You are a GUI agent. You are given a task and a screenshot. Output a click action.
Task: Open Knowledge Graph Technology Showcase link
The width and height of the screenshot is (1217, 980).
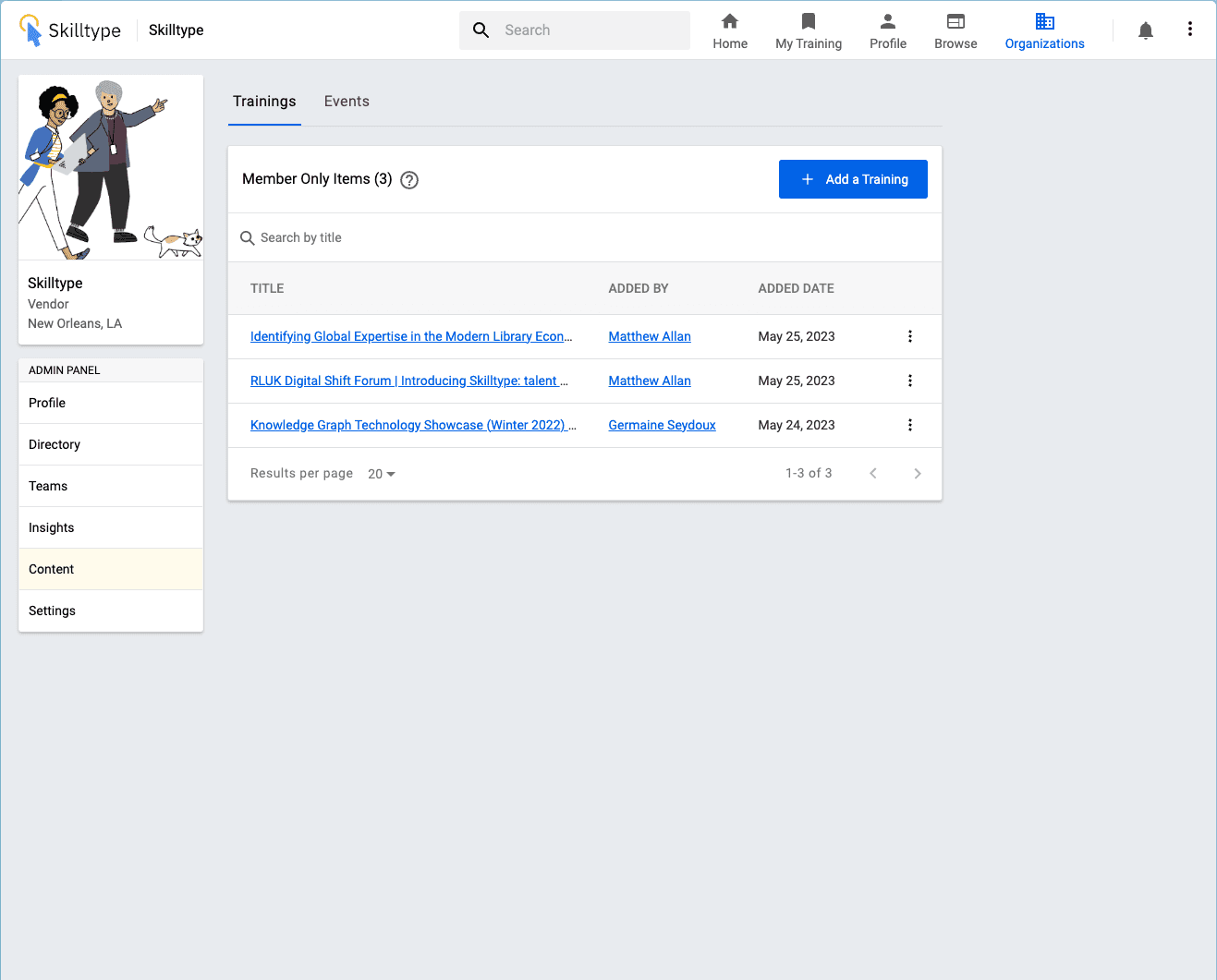pos(413,425)
